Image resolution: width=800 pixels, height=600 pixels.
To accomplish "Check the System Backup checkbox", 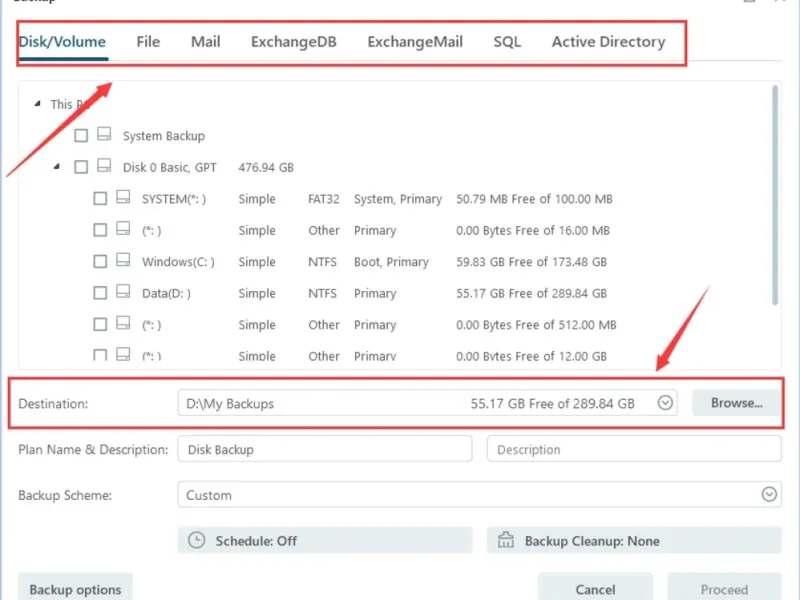I will (81, 136).
